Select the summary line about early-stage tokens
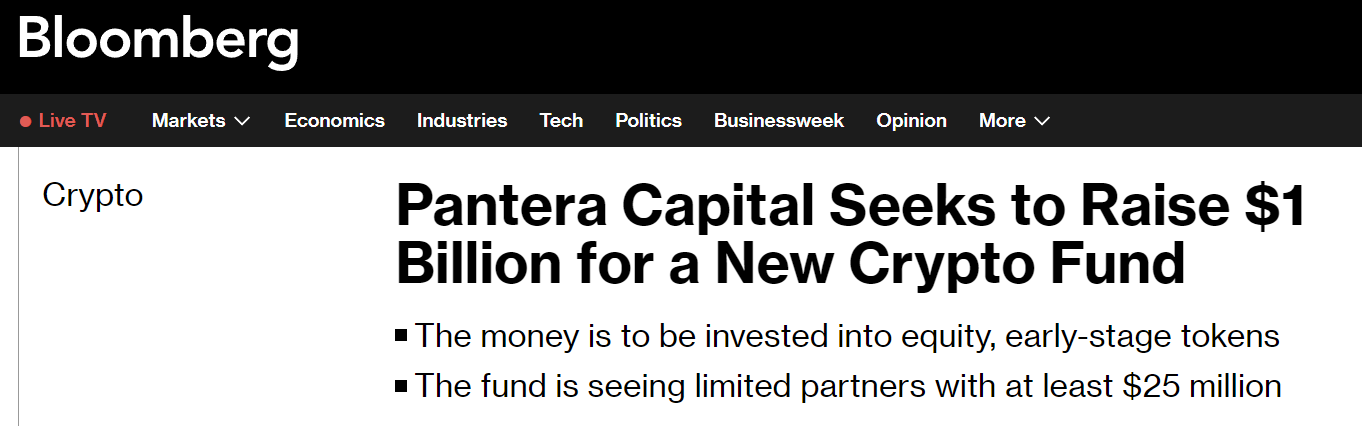Image resolution: width=1362 pixels, height=426 pixels. (847, 336)
